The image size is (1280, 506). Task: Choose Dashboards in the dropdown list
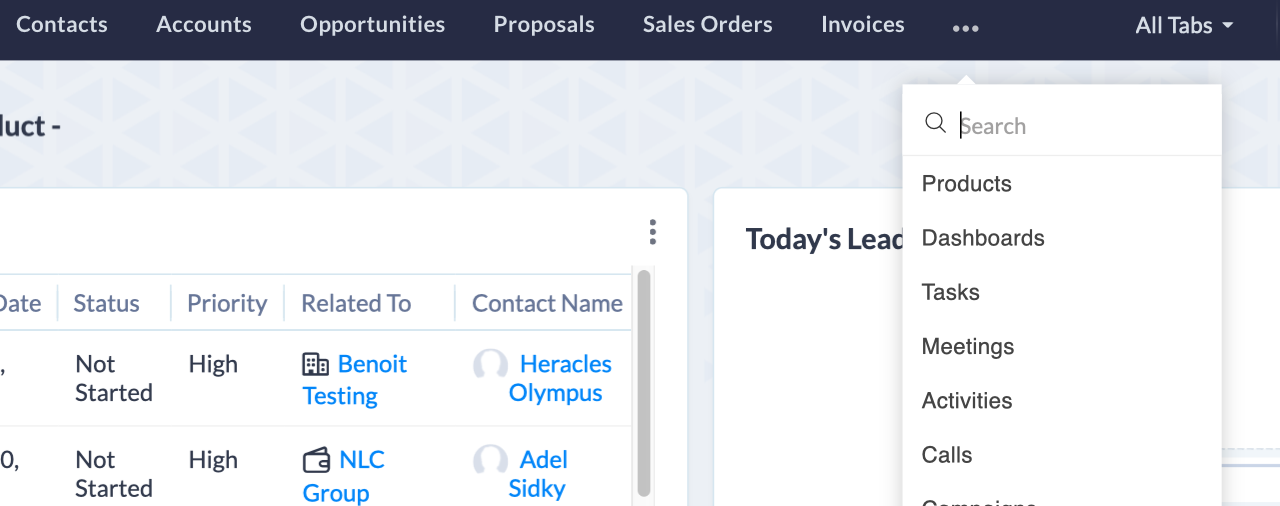[983, 238]
